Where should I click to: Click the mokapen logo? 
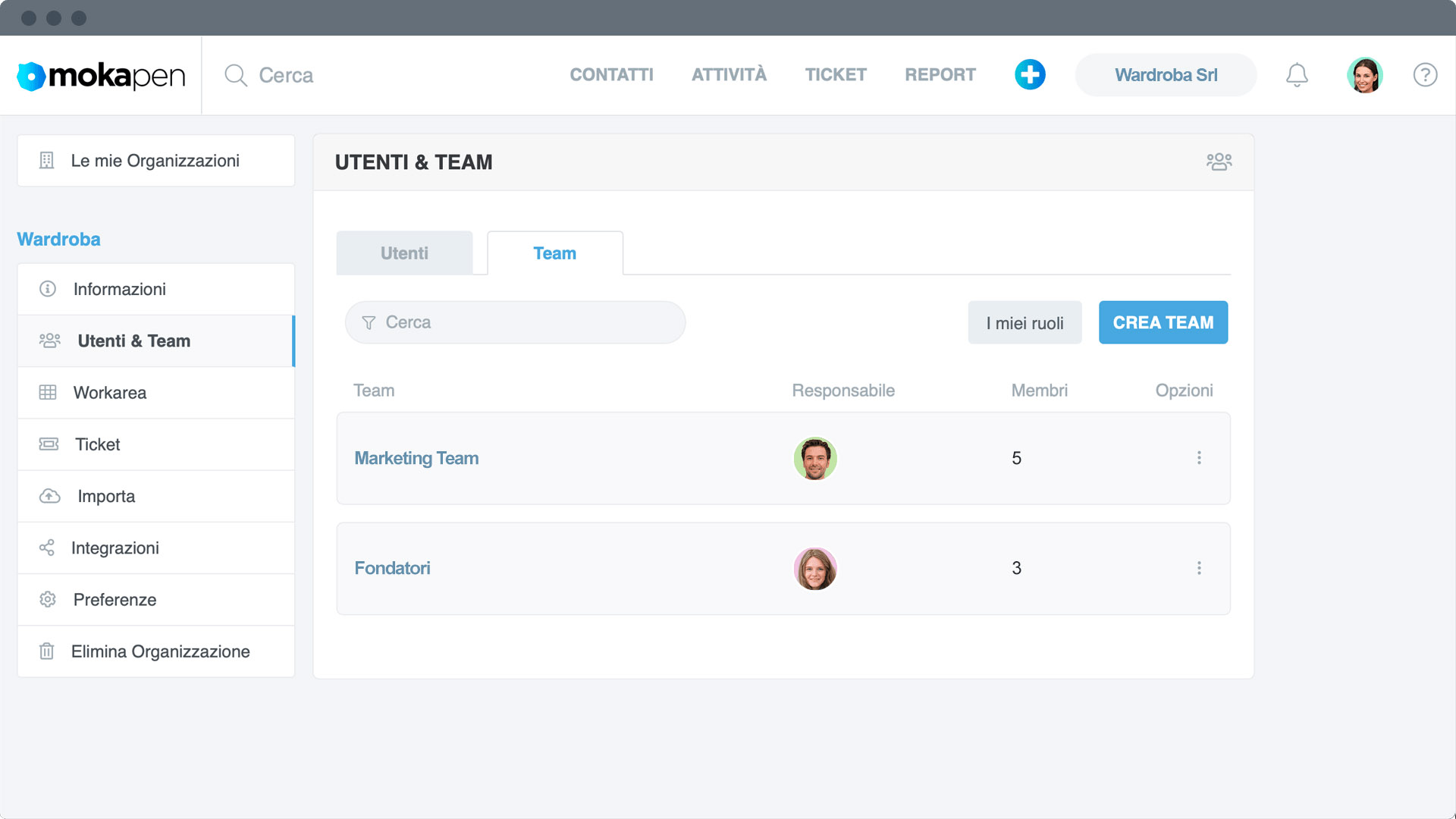(101, 75)
